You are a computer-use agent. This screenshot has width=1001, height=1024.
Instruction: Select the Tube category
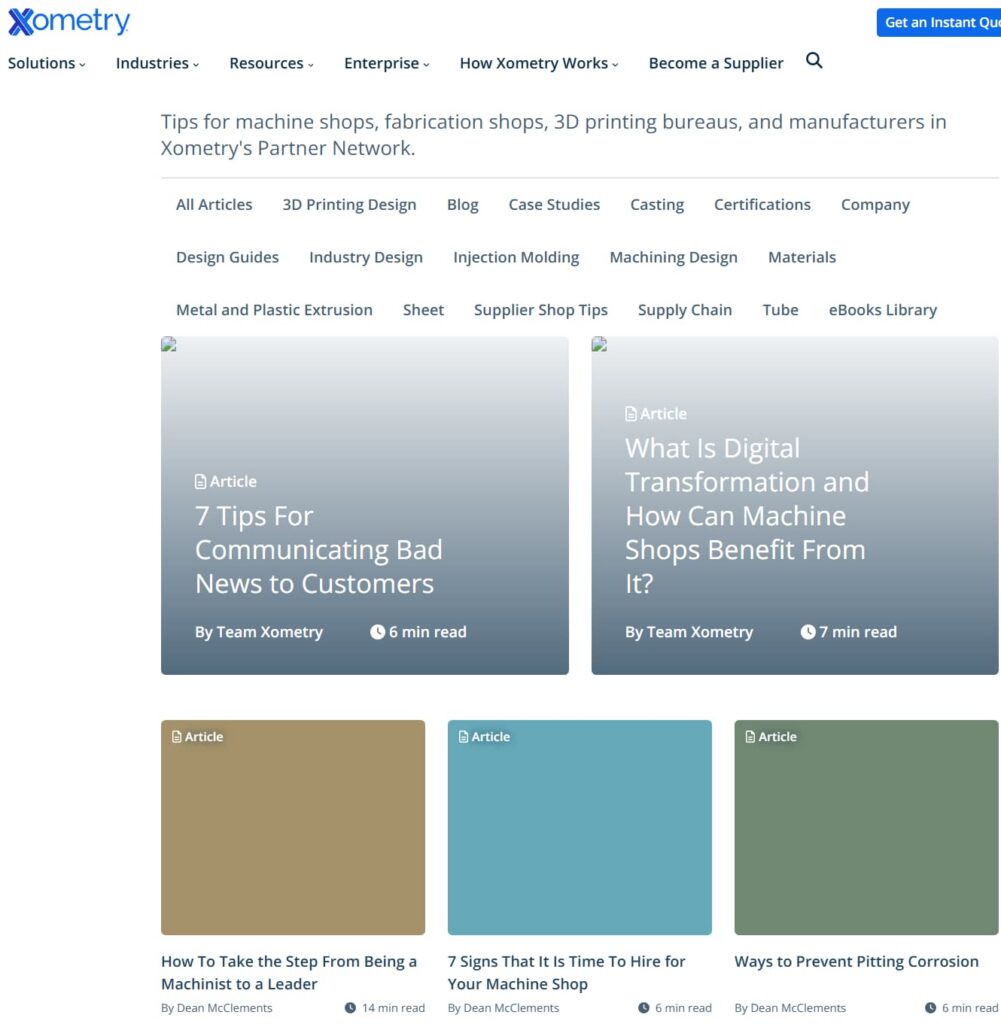point(780,310)
